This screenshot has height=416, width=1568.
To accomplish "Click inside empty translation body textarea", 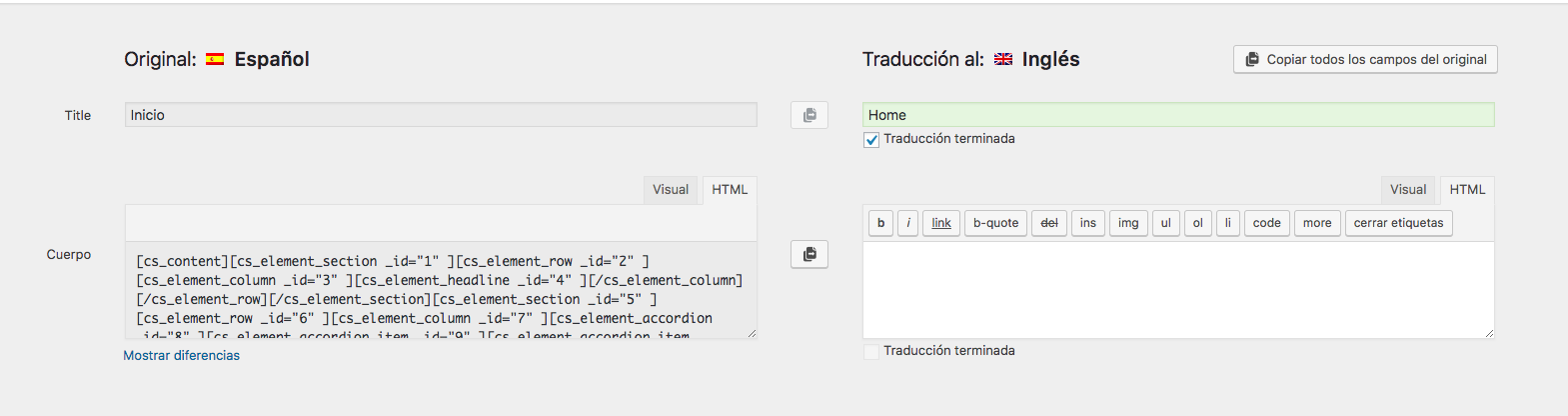I will (1178, 290).
